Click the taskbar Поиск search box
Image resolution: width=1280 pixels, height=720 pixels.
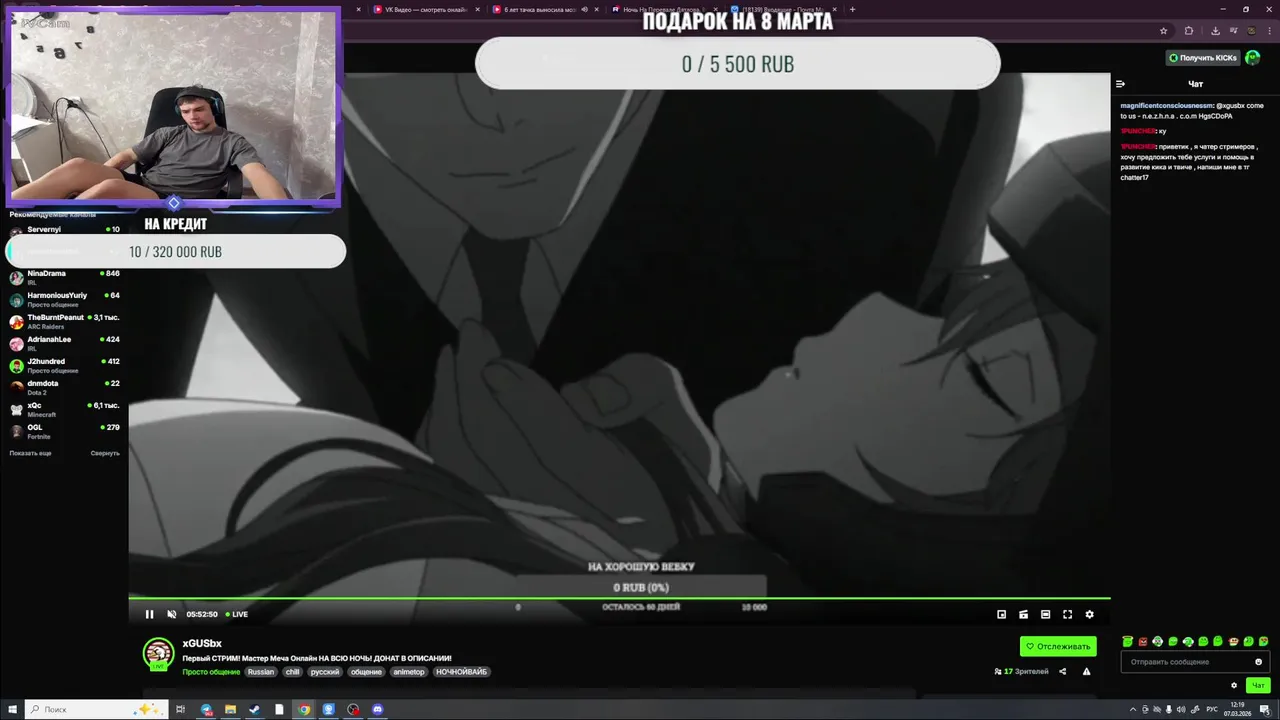(x=95, y=709)
